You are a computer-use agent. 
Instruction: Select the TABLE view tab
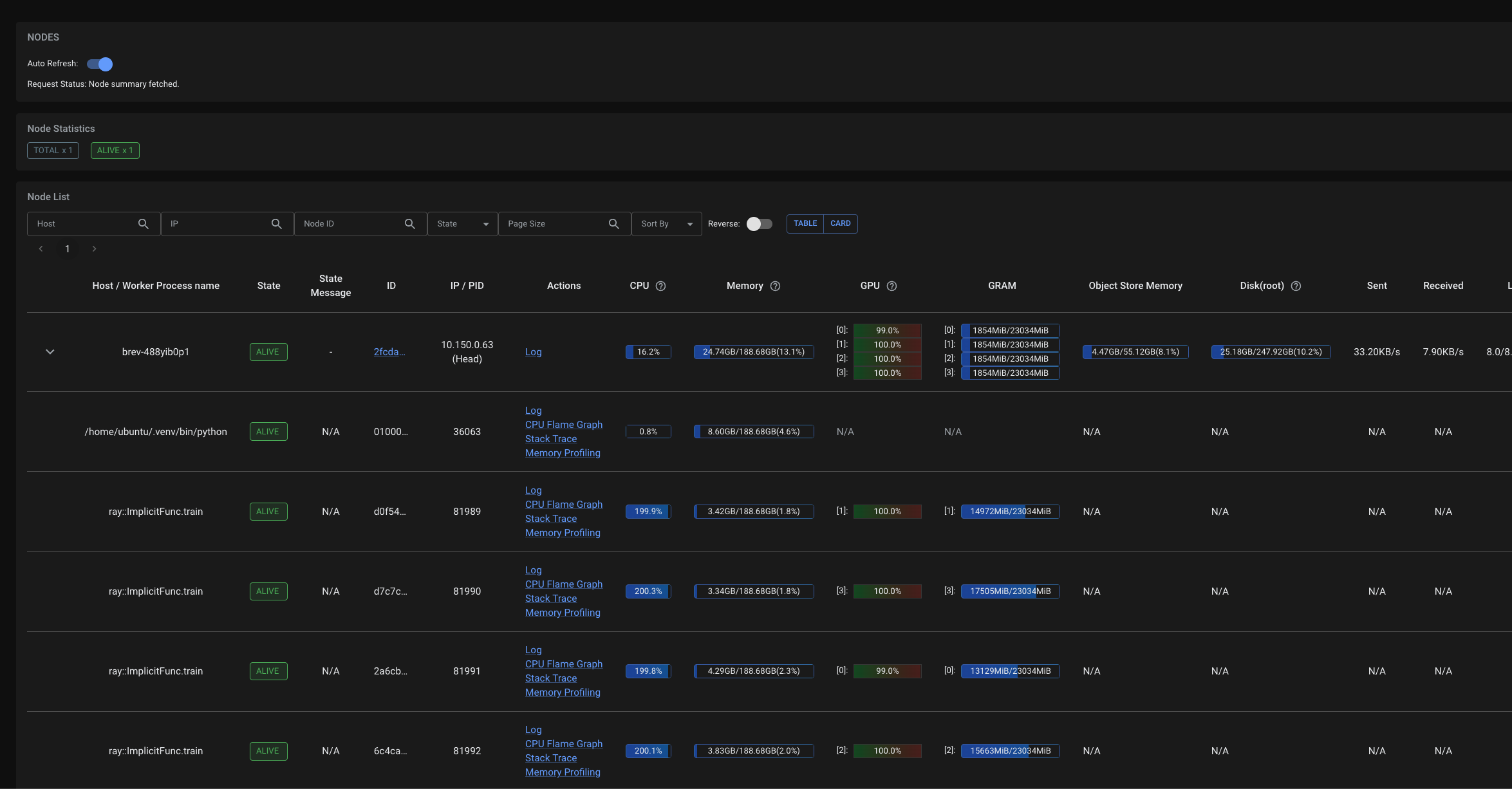[x=805, y=223]
